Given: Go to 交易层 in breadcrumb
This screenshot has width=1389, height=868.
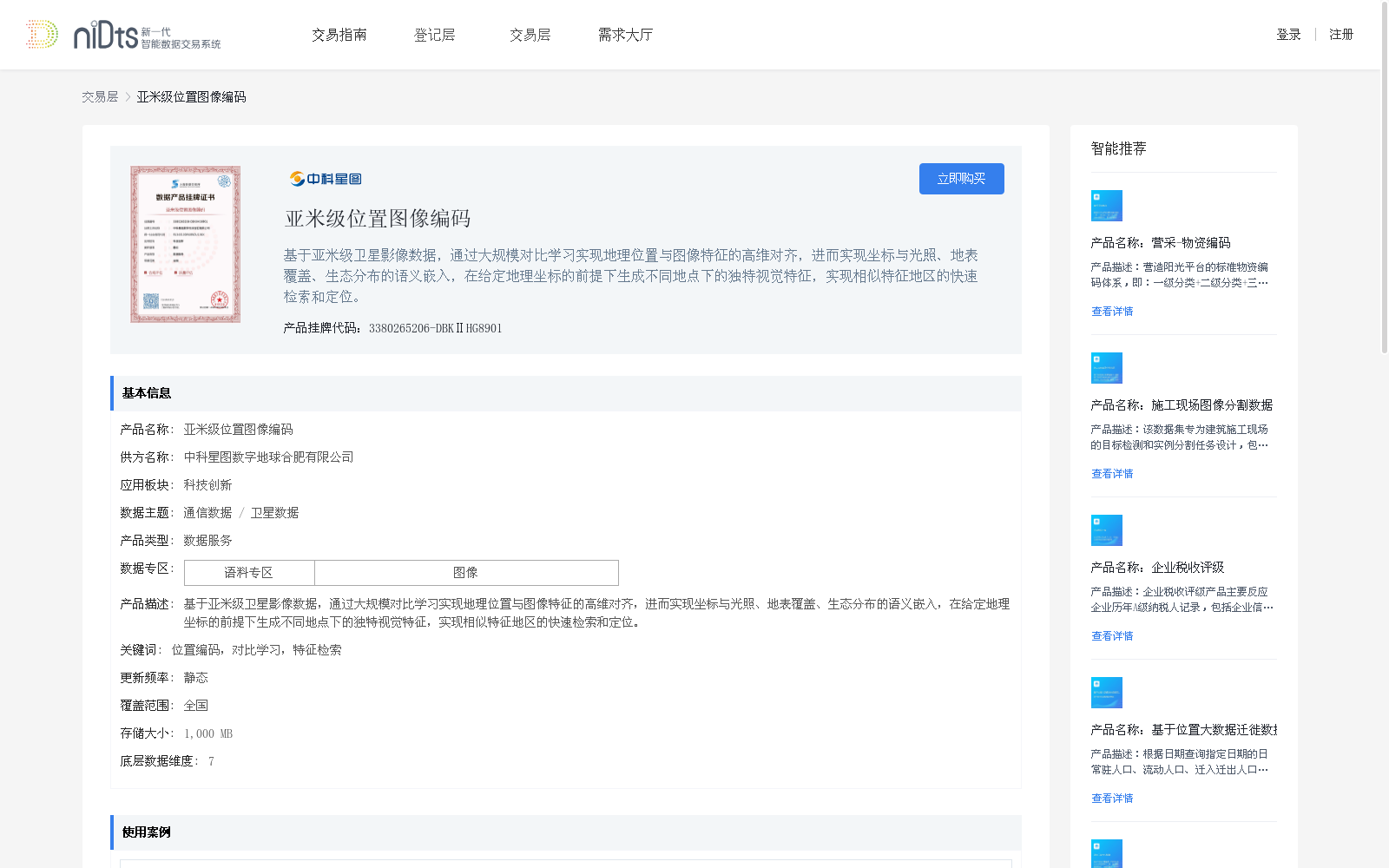Looking at the screenshot, I should point(100,97).
